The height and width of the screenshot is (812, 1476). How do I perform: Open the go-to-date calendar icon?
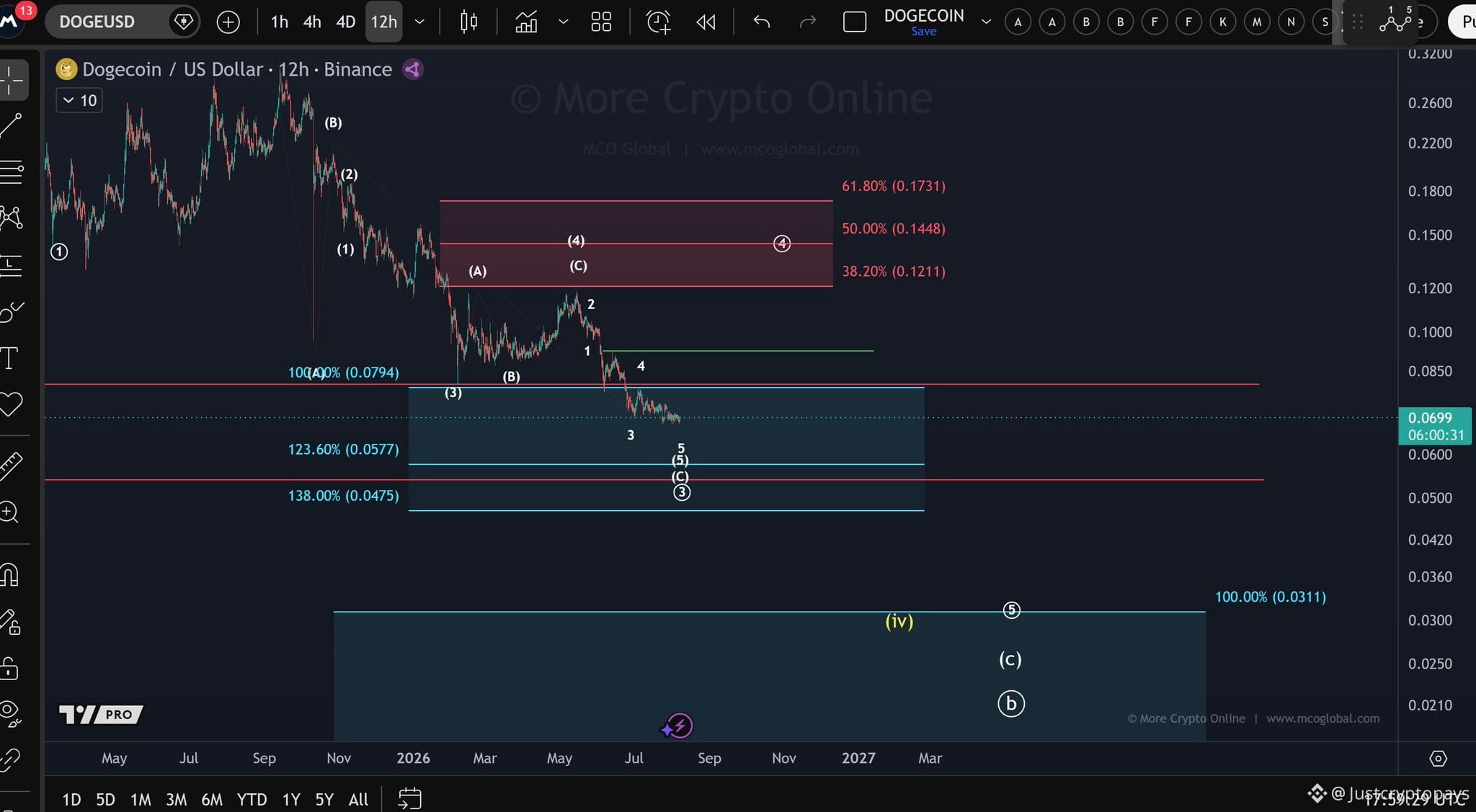click(409, 798)
